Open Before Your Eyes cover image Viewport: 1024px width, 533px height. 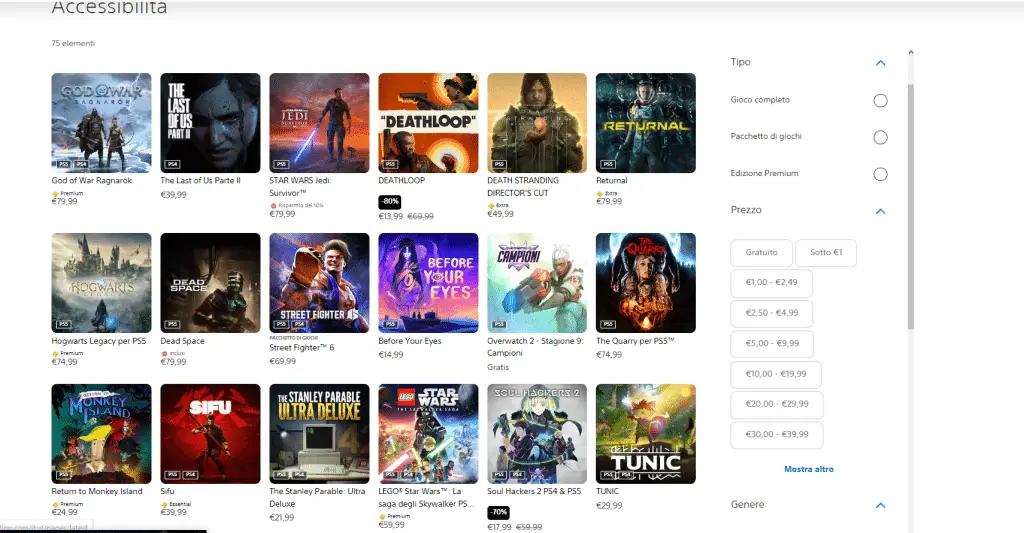(x=428, y=283)
